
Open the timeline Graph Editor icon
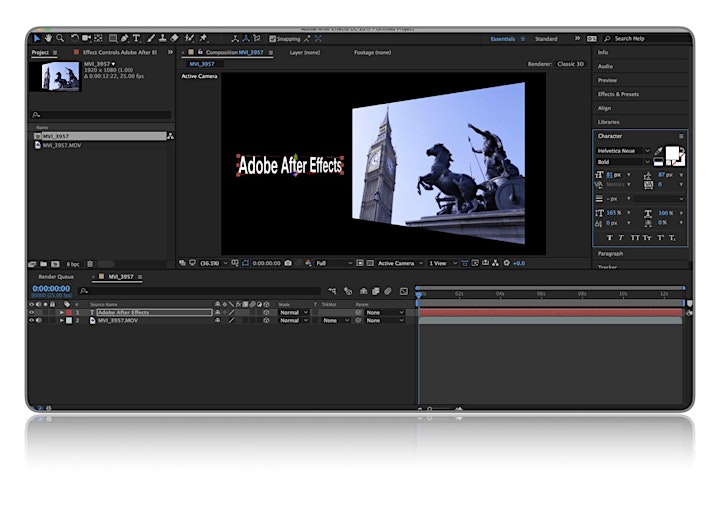point(404,291)
